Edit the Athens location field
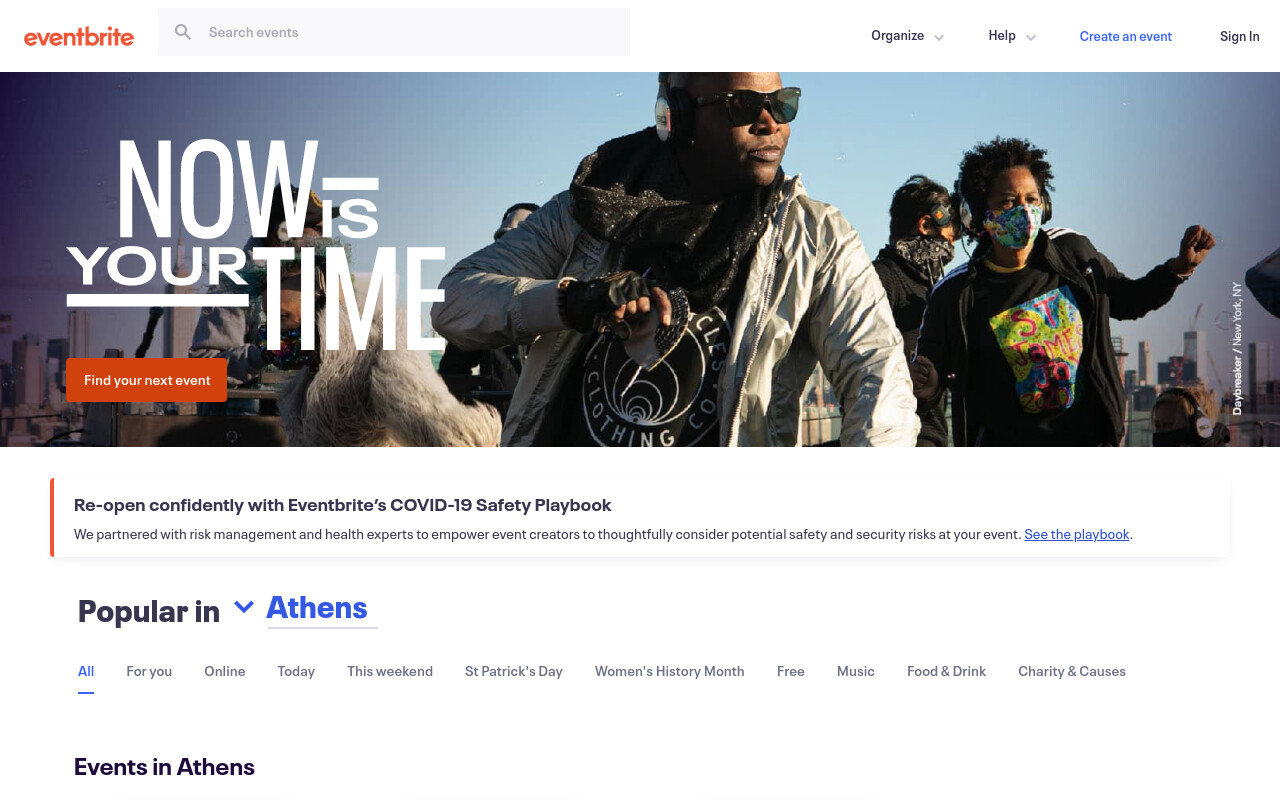Viewport: 1280px width, 800px height. pos(322,608)
